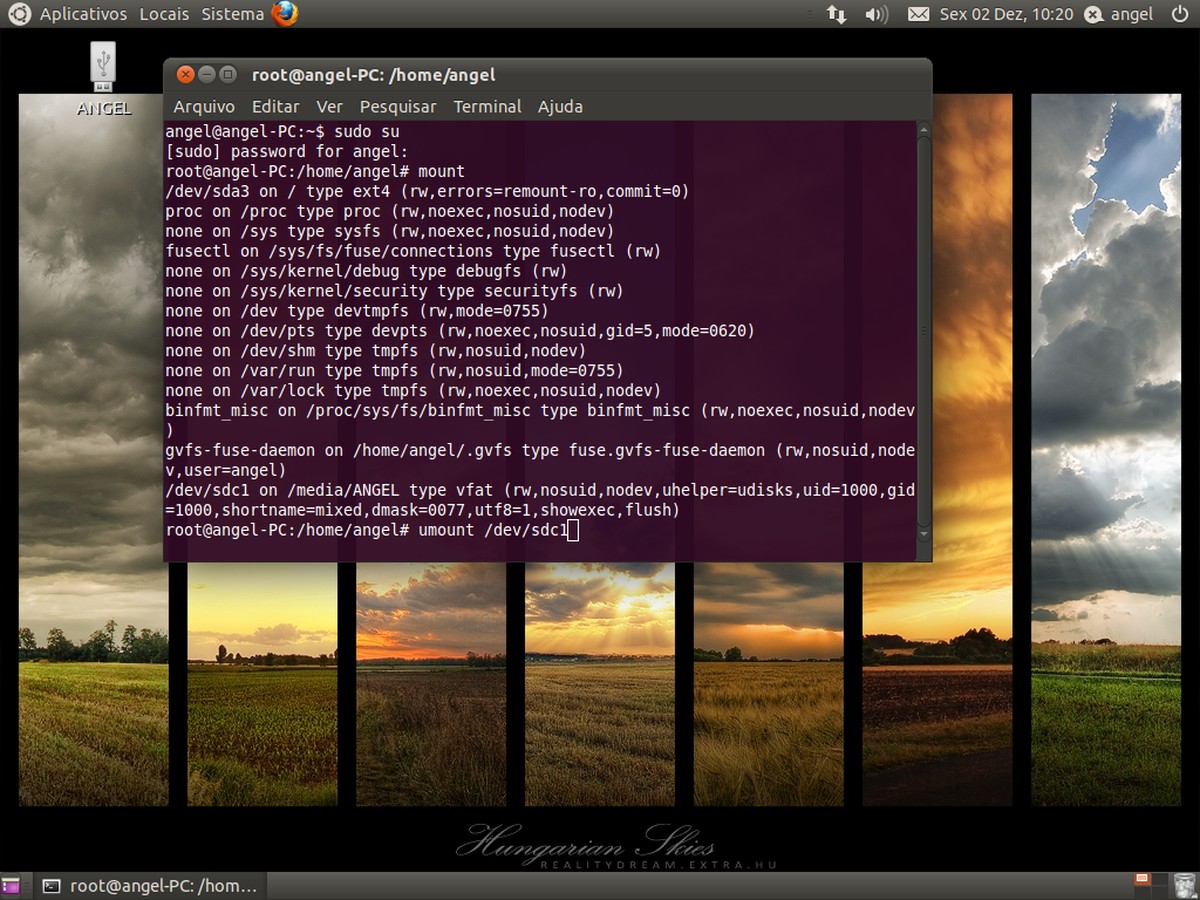Open the Editar terminal menu

point(275,106)
